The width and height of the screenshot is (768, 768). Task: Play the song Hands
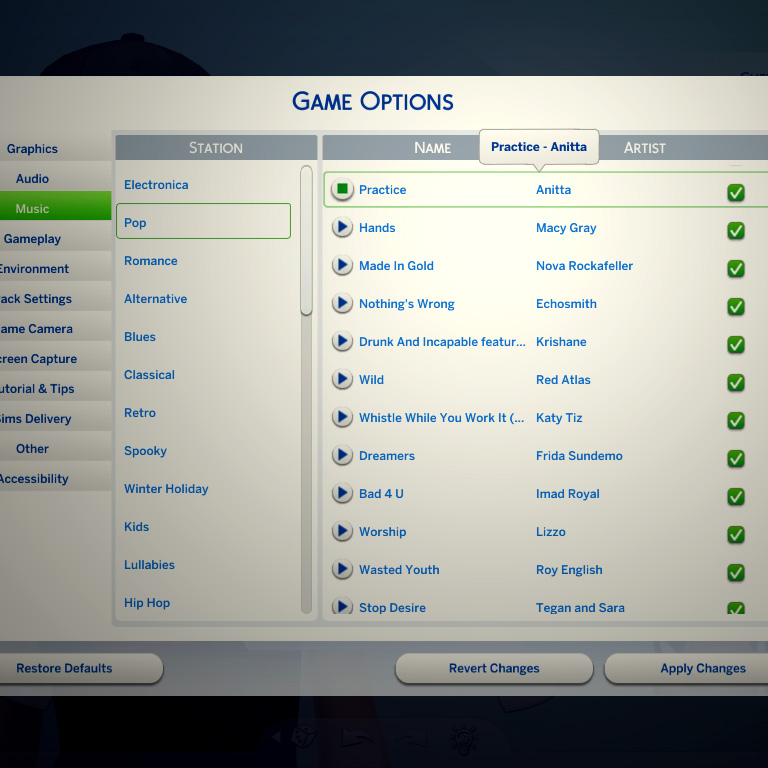342,227
